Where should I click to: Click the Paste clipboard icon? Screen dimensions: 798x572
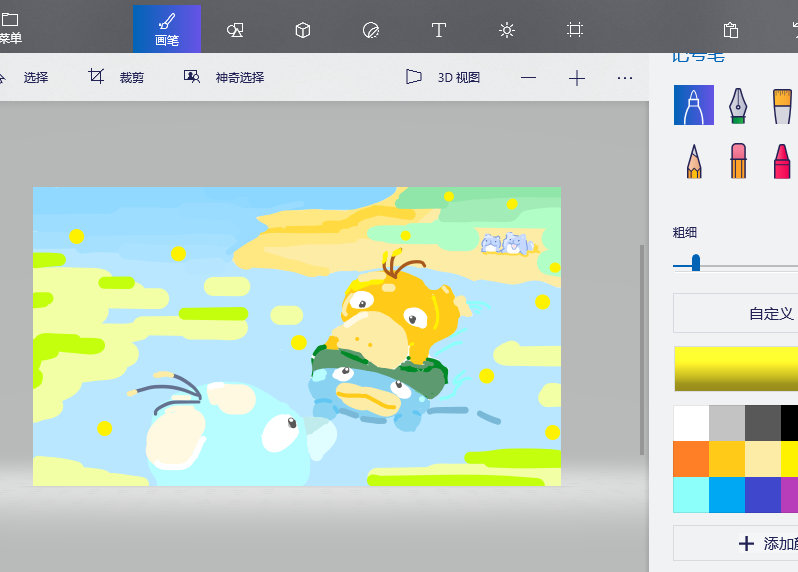(x=731, y=30)
